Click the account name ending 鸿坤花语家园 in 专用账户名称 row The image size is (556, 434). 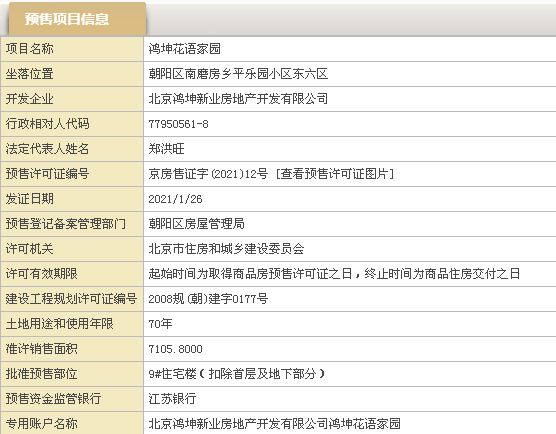(274, 423)
